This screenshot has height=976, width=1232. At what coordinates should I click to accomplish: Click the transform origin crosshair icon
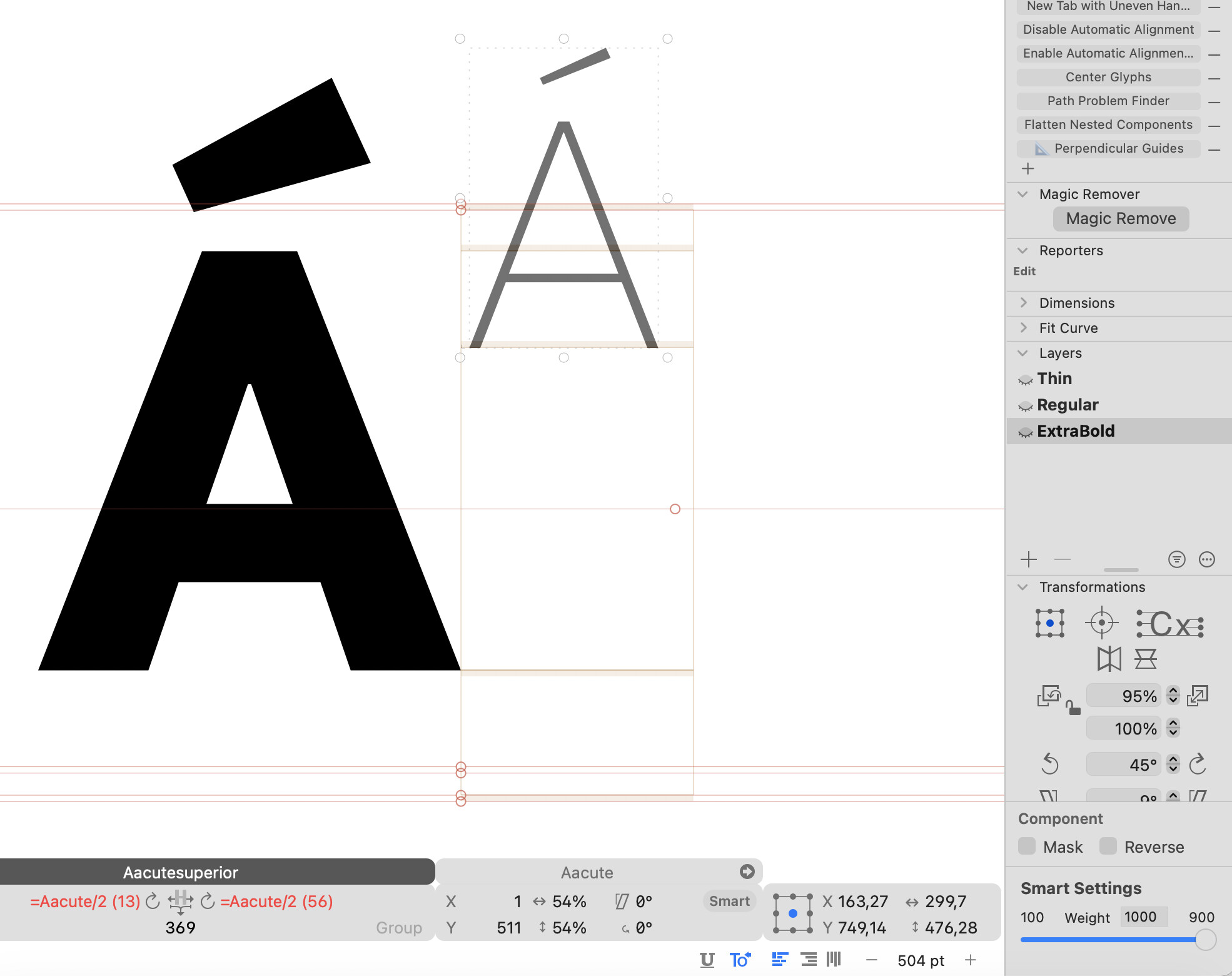click(x=1101, y=623)
